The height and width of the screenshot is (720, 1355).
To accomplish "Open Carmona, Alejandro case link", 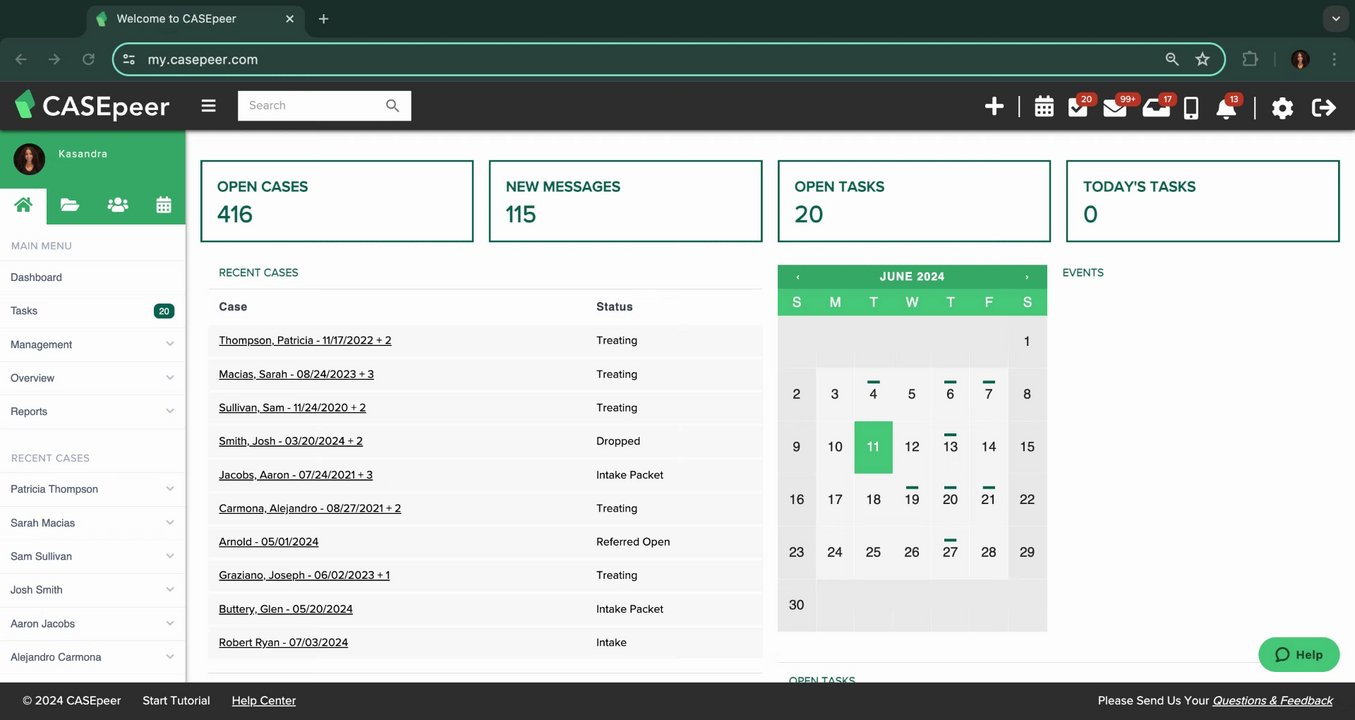I will tap(310, 508).
